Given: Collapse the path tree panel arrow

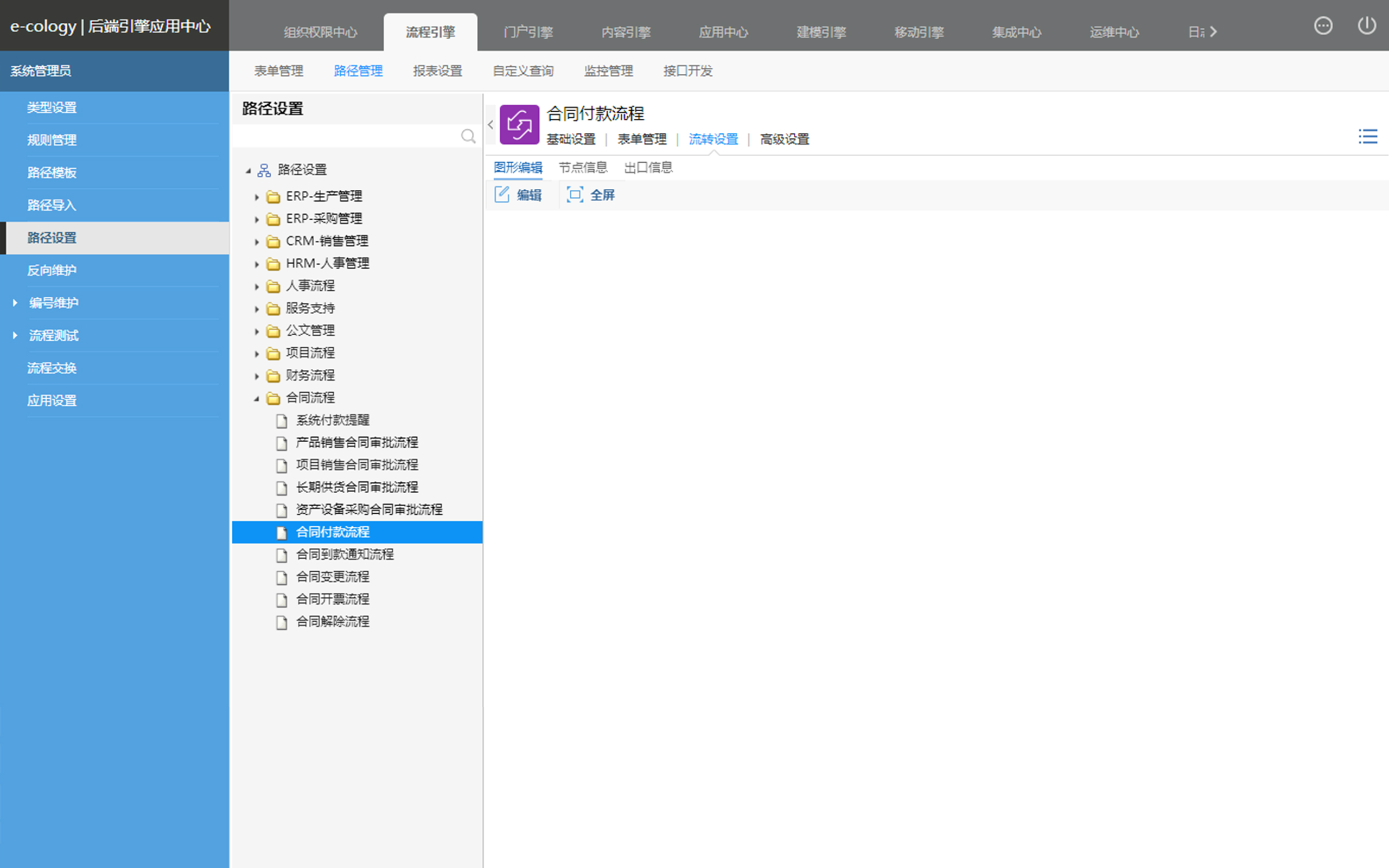Looking at the screenshot, I should 490,124.
